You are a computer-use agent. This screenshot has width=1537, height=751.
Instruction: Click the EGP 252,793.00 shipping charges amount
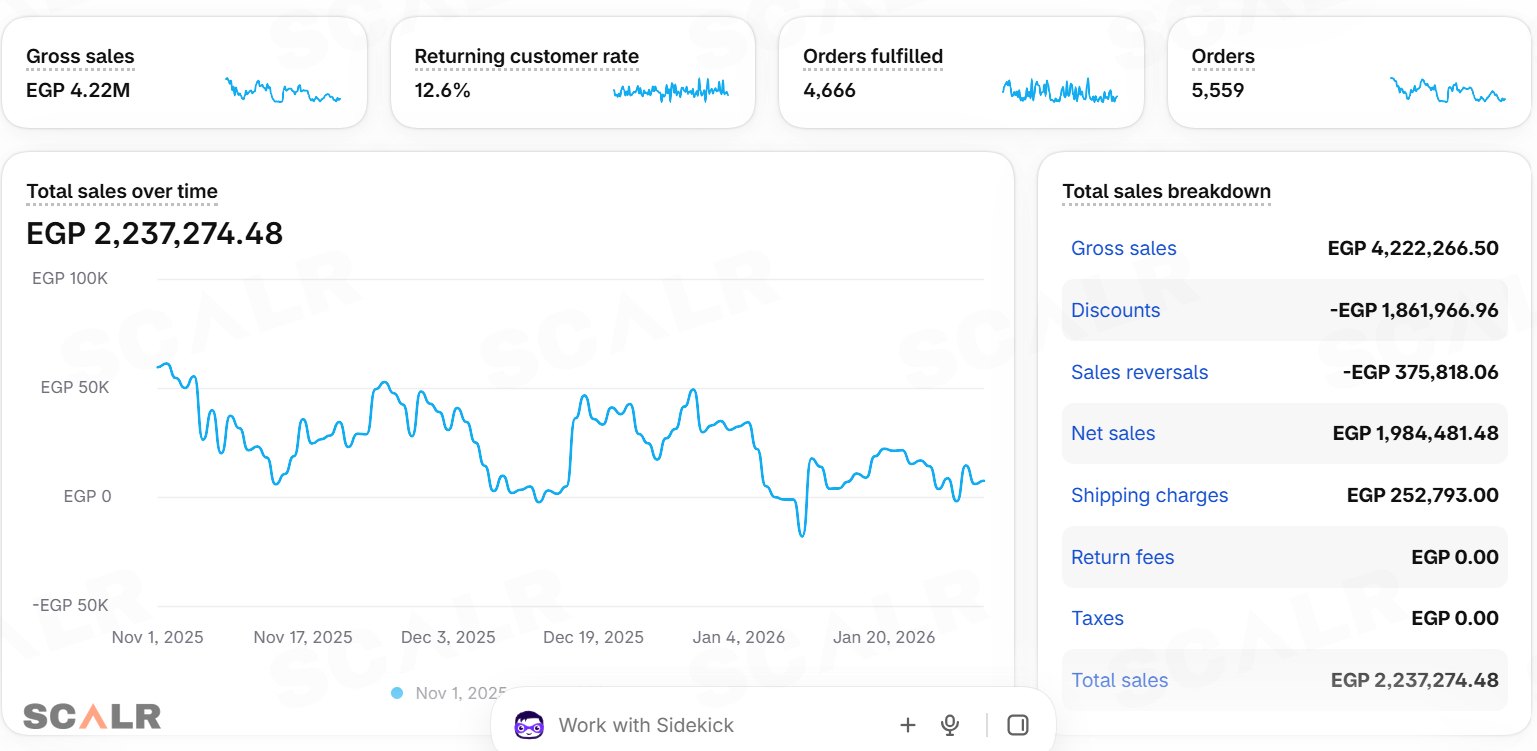point(1423,496)
